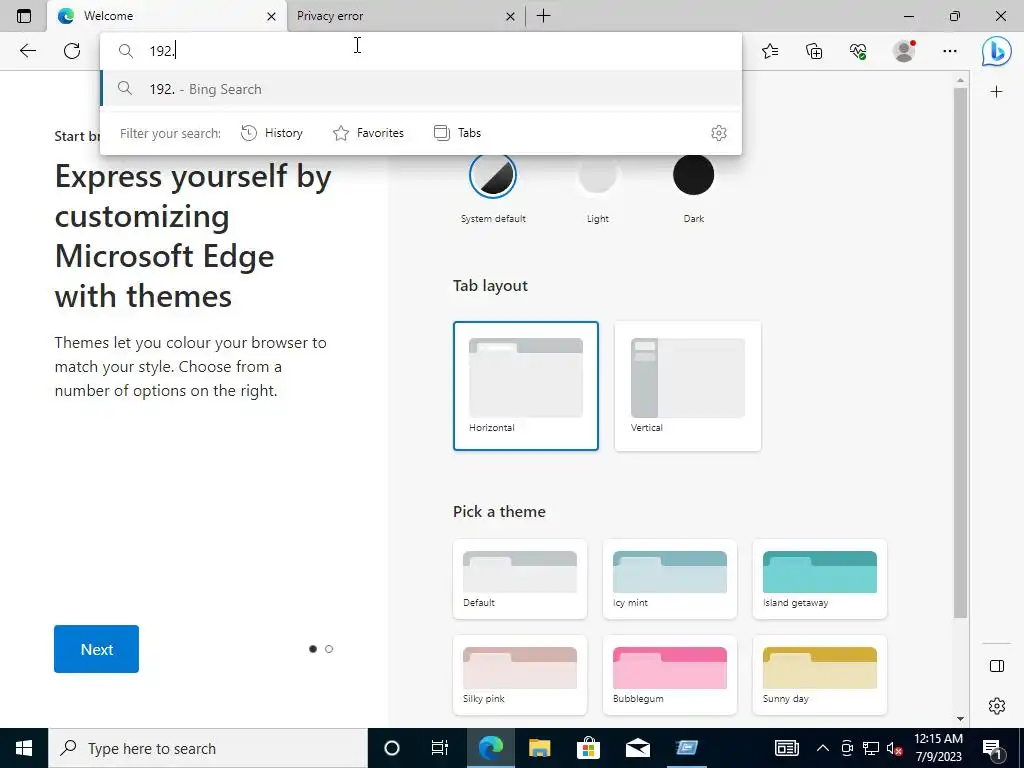Click the page vertical scrollbar thumb

pos(960,353)
